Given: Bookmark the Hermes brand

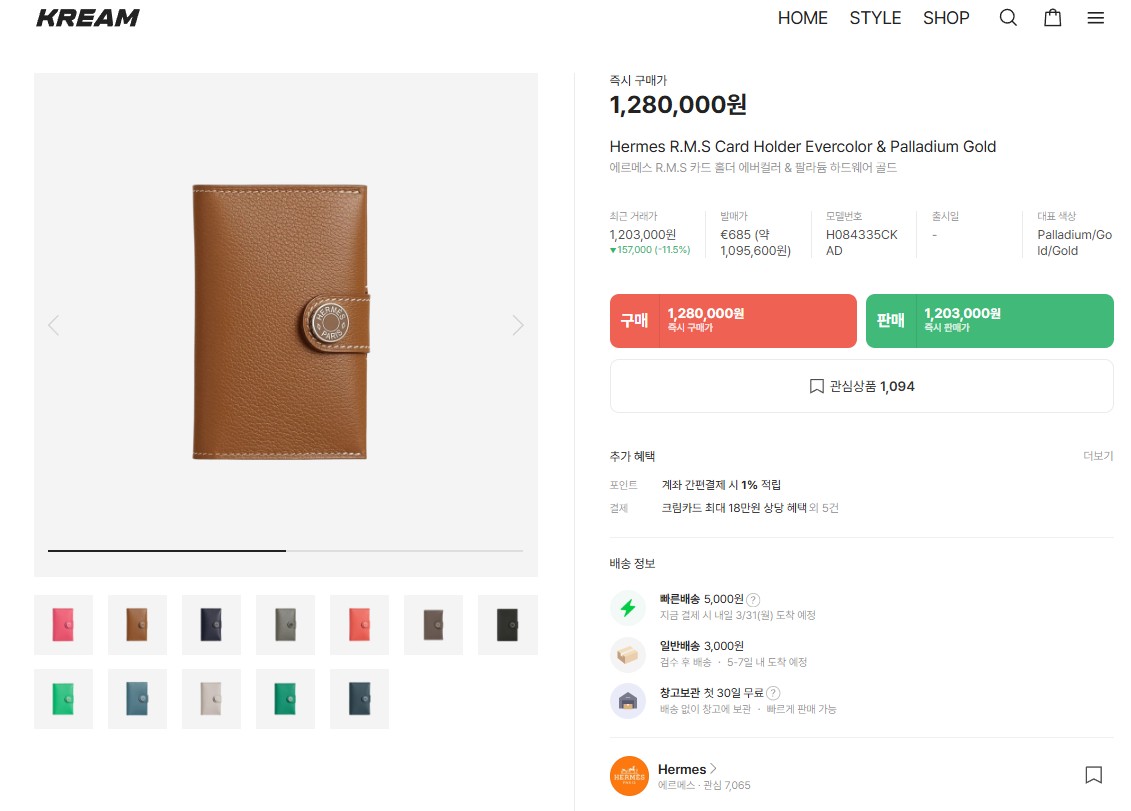Looking at the screenshot, I should (1093, 775).
